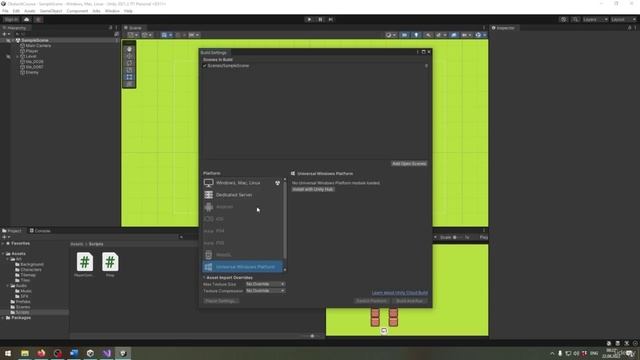Select Enemy object in Hierarchy
This screenshot has width=640, height=360.
32,72
